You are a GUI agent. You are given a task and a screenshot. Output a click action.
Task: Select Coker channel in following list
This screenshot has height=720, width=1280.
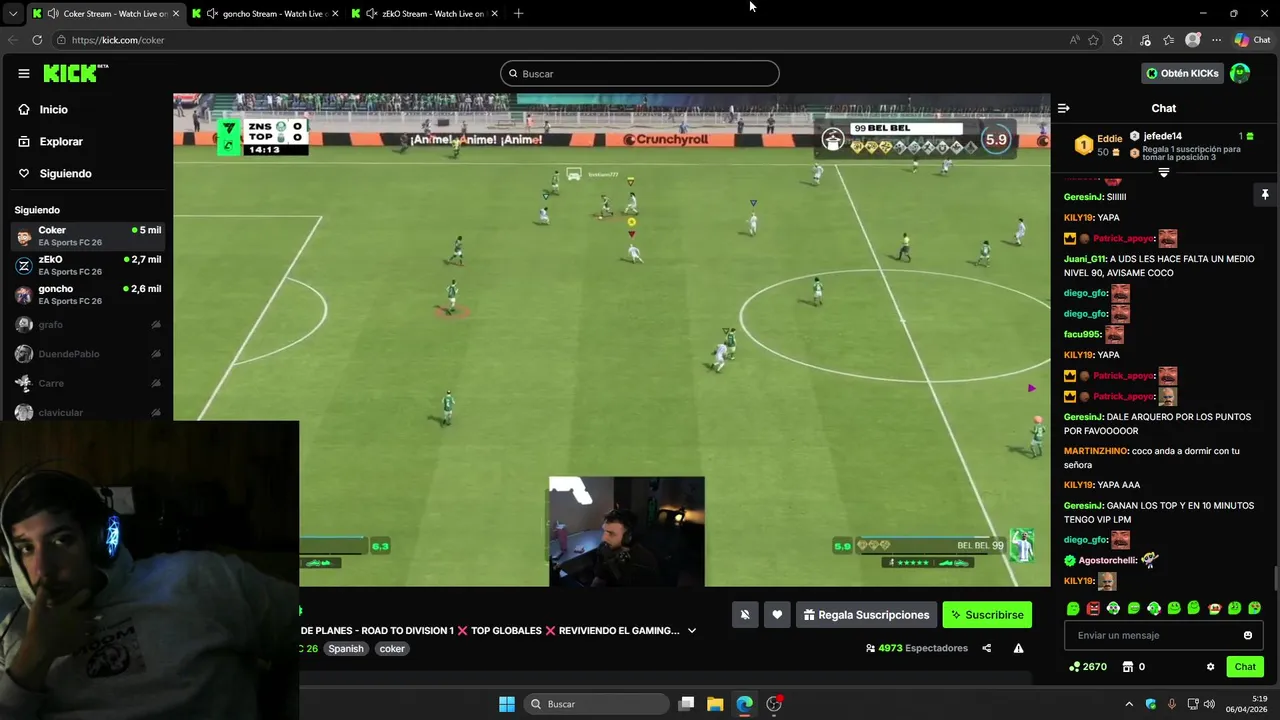[x=89, y=236]
